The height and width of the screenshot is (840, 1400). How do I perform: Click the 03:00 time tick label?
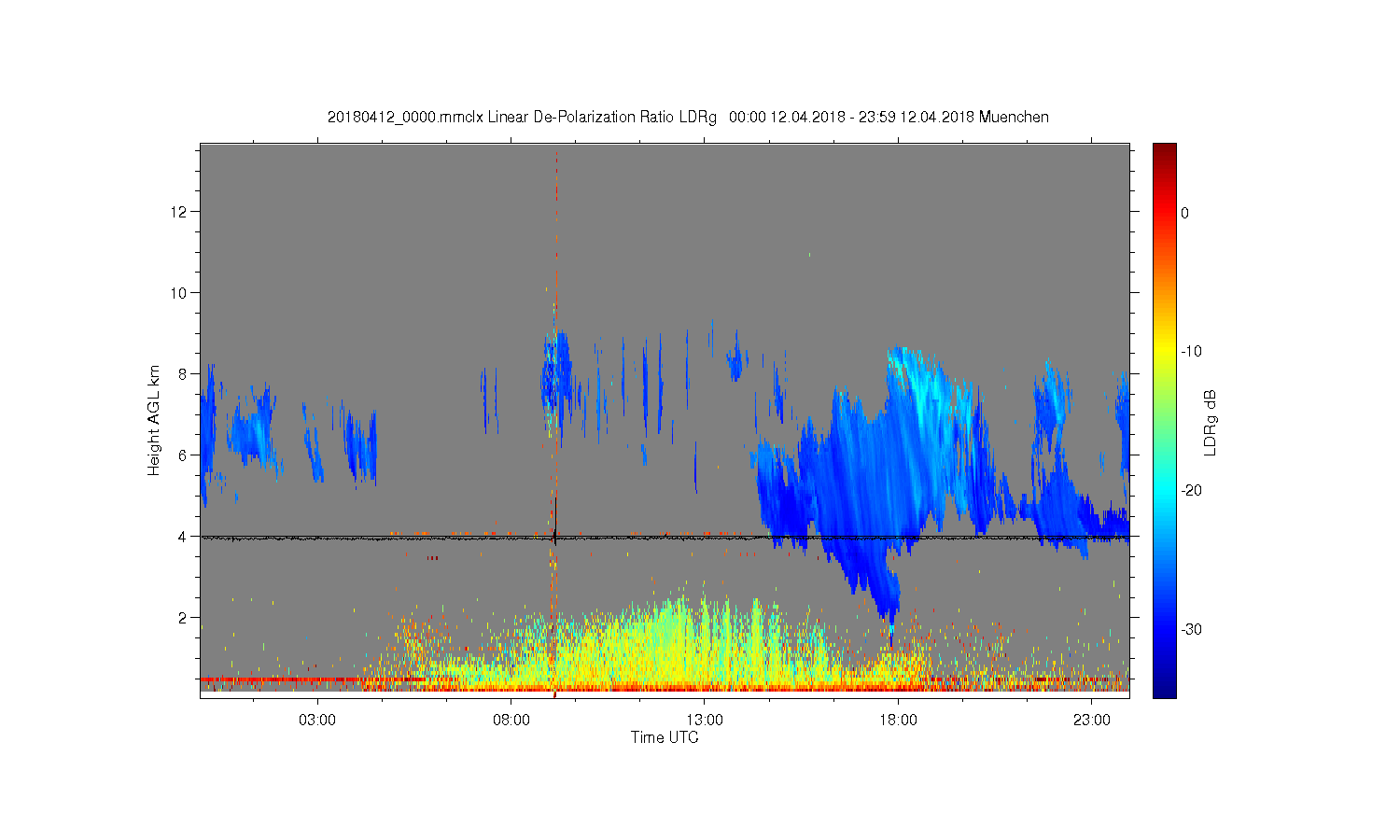(317, 721)
